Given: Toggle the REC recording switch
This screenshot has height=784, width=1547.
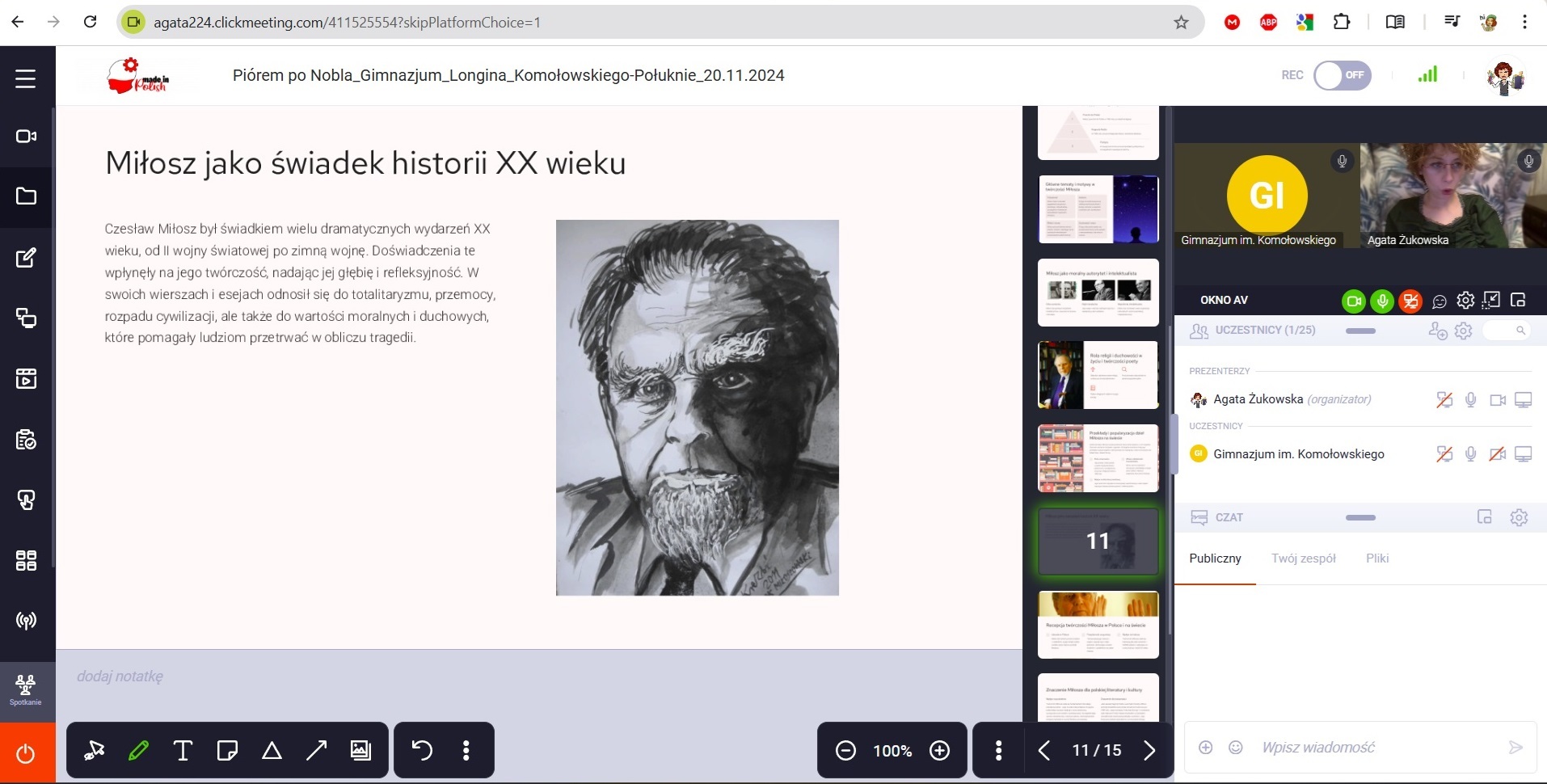Looking at the screenshot, I should 1343,75.
